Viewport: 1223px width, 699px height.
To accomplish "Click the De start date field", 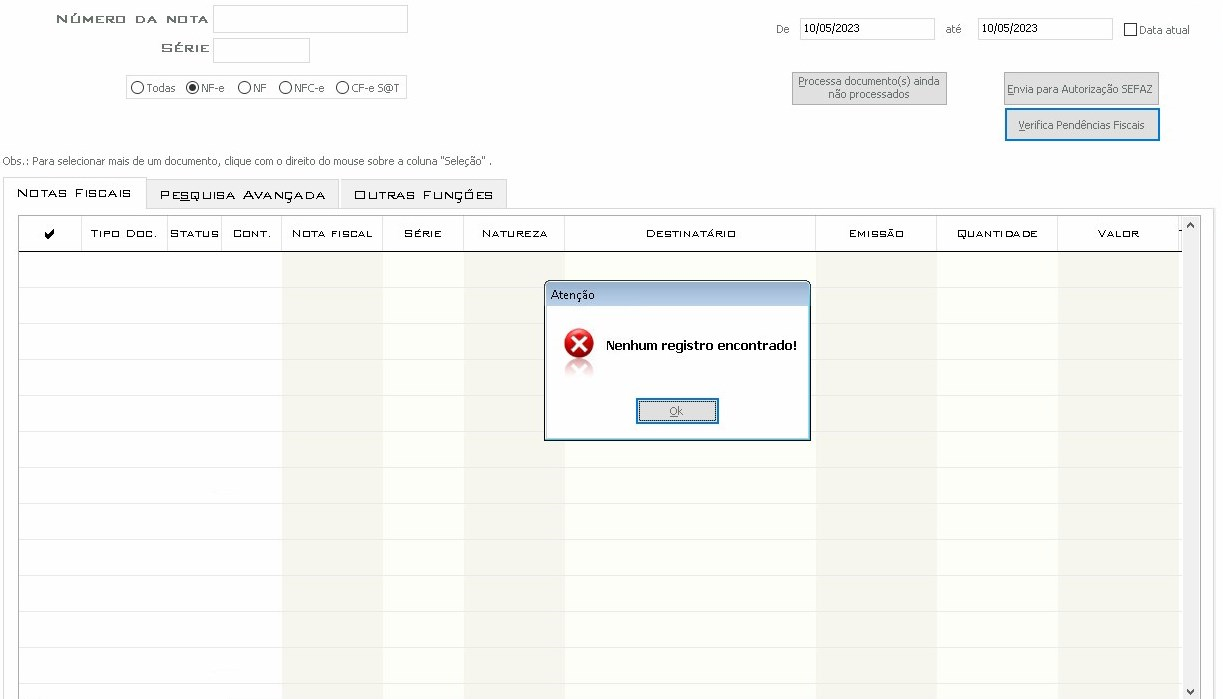I will pyautogui.click(x=867, y=29).
